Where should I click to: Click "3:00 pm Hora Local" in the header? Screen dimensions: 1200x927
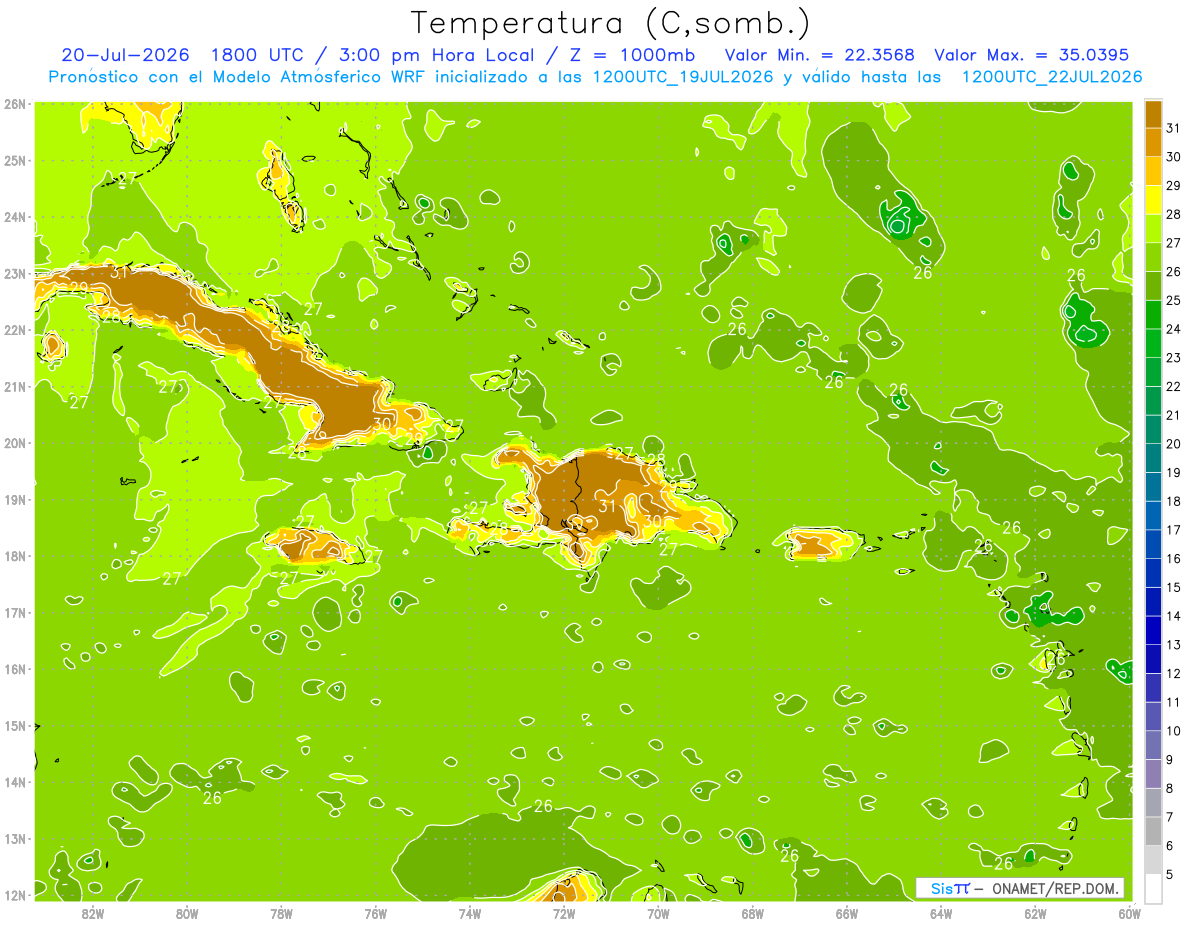[434, 55]
